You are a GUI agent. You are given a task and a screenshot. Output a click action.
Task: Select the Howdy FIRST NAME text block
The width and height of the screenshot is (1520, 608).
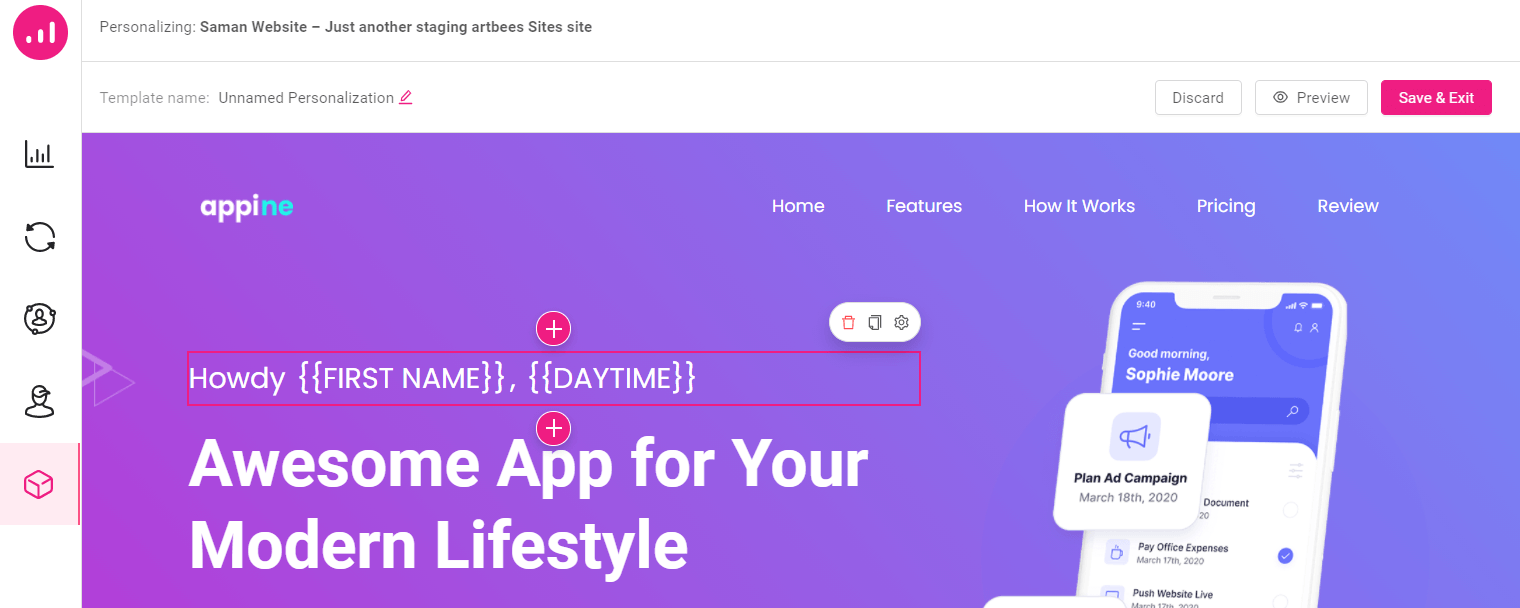tap(553, 378)
